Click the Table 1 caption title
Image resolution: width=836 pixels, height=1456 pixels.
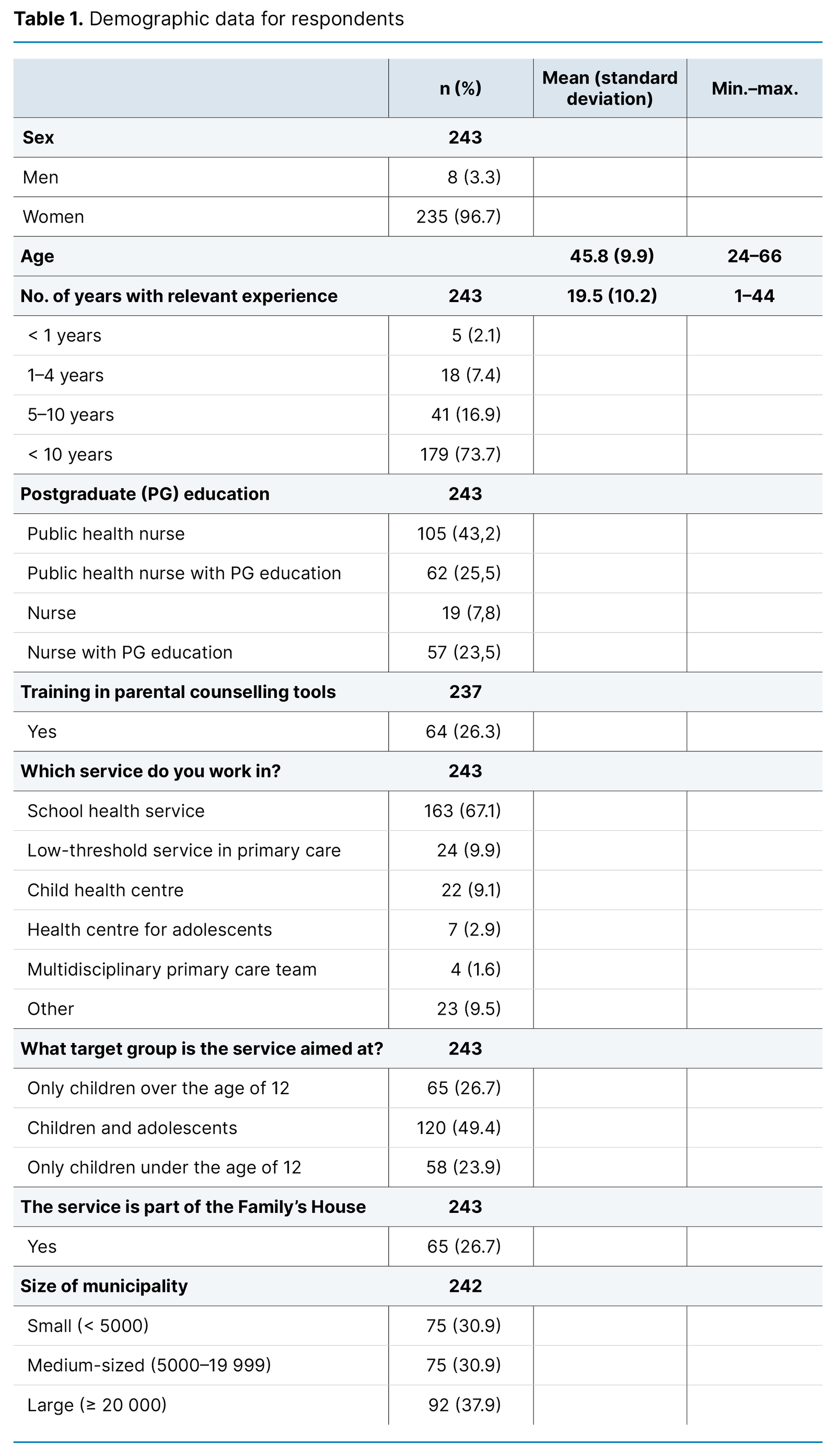pos(208,19)
